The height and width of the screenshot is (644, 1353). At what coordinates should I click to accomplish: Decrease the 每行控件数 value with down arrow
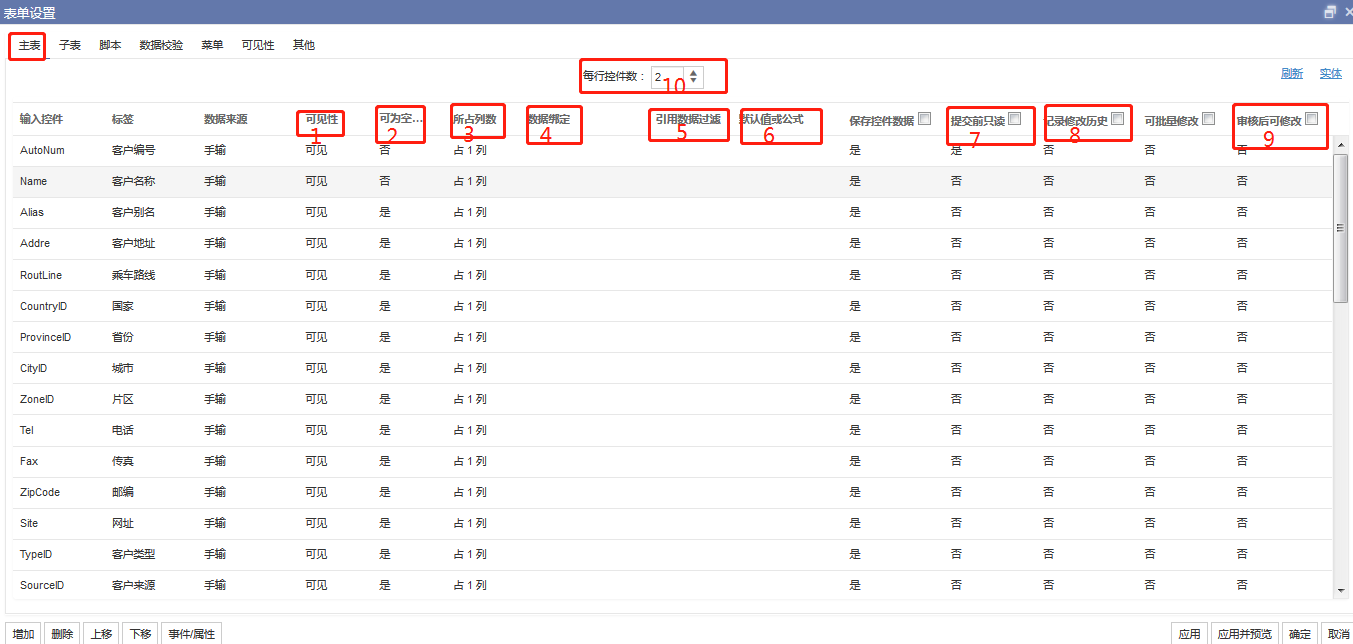click(693, 81)
